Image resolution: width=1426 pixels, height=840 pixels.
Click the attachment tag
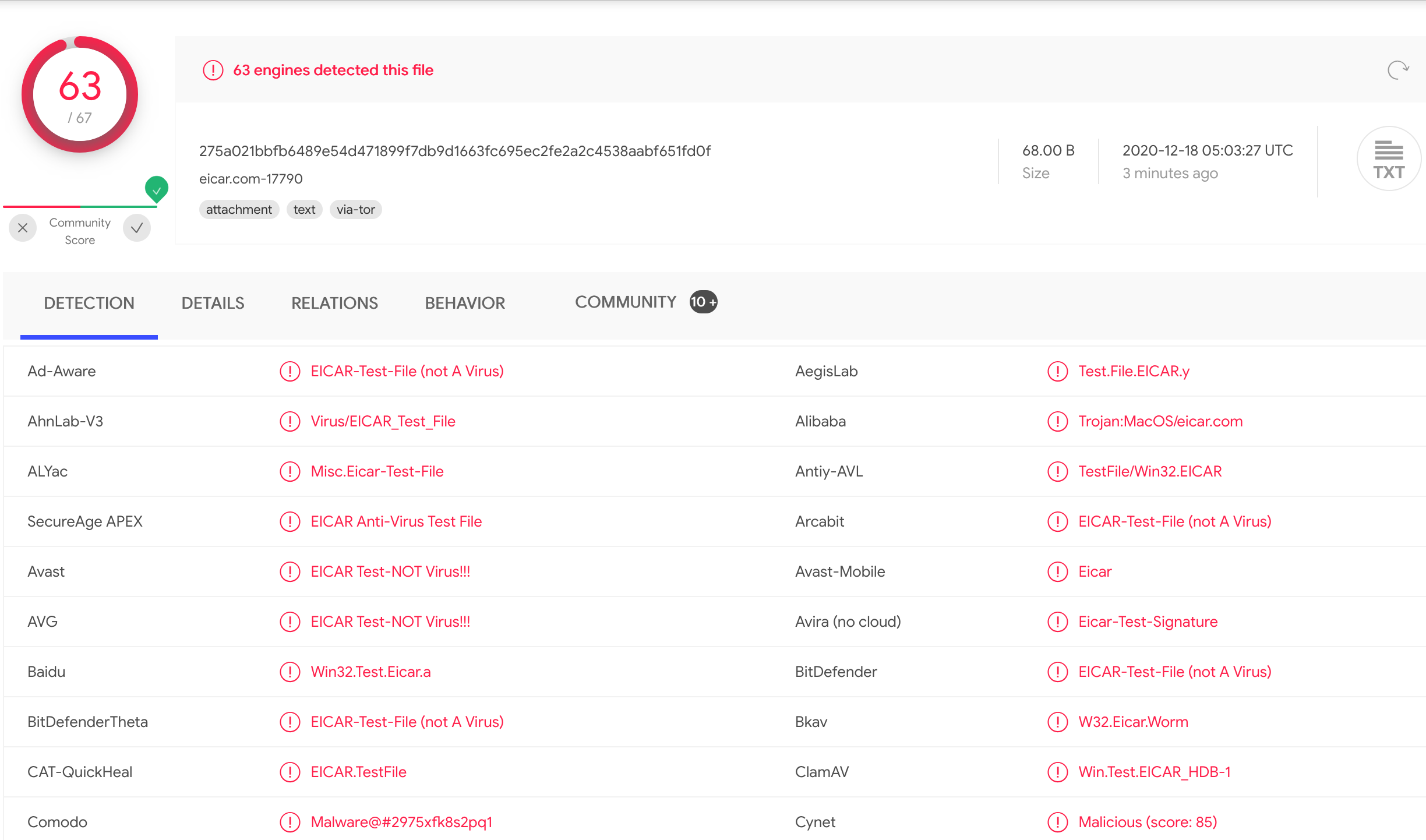pos(239,210)
